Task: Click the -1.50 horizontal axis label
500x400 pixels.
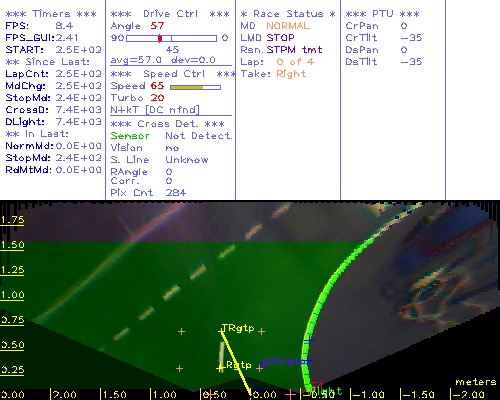Action: 419,395
